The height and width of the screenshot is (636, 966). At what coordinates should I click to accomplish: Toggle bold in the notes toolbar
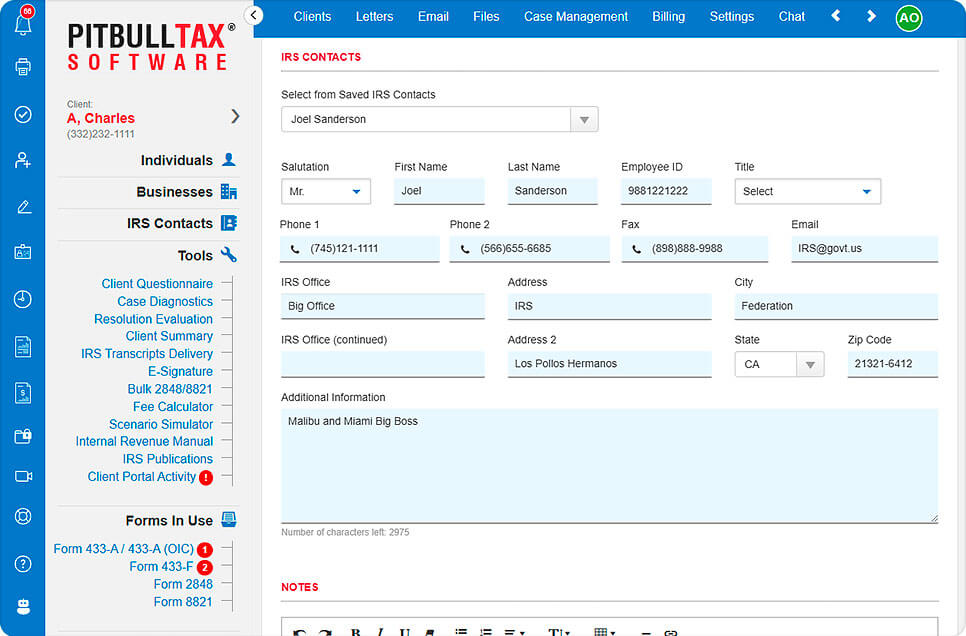point(355,632)
